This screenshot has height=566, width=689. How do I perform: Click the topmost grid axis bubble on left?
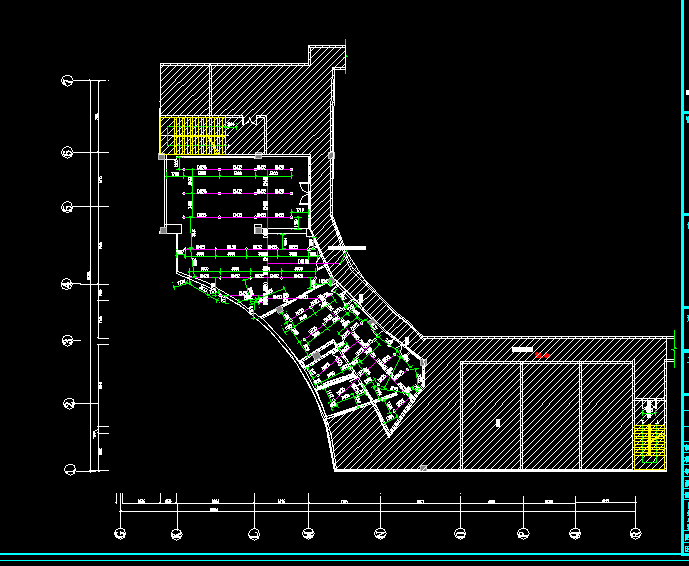coord(68,81)
